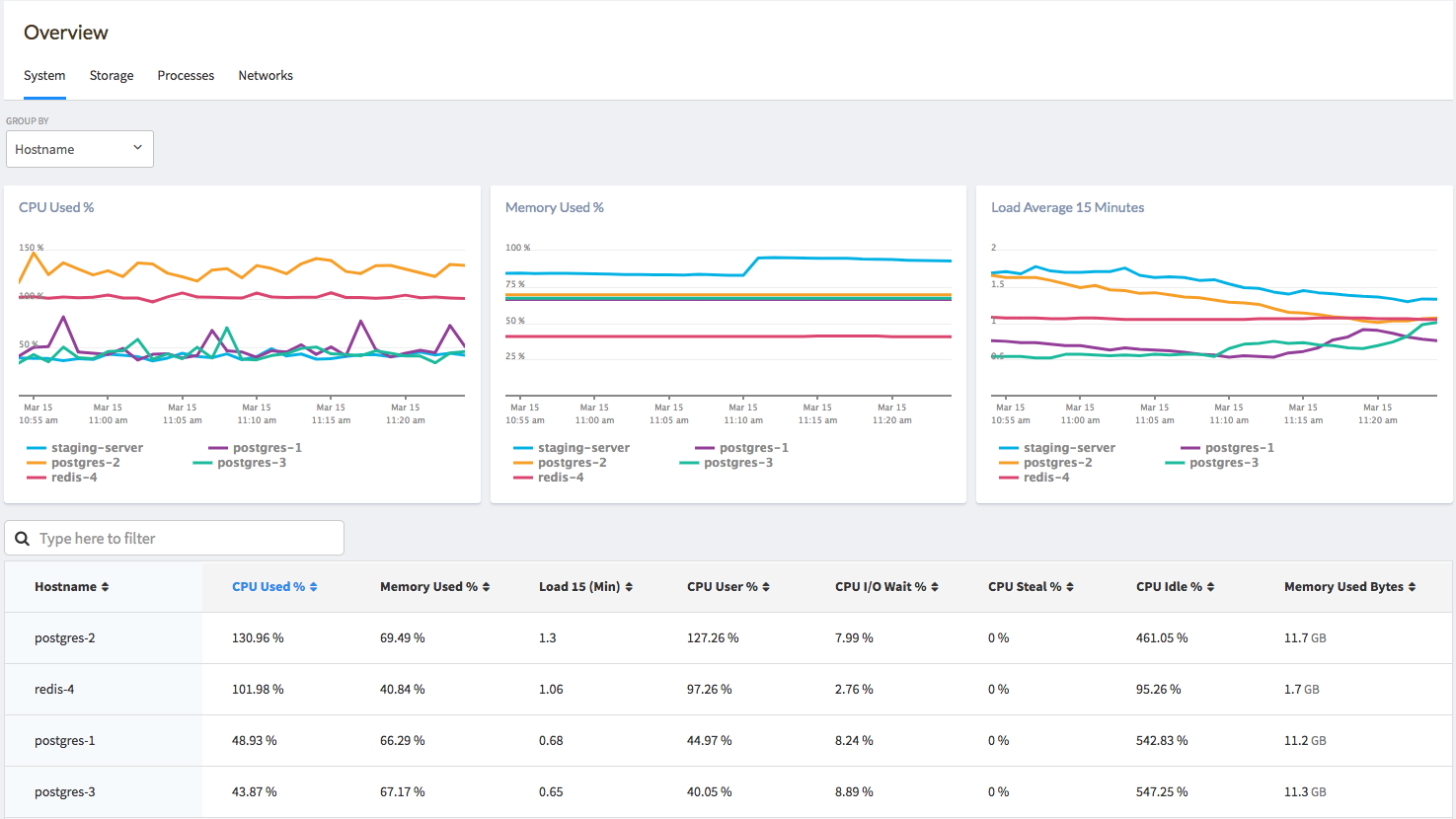Sort by Load 15 (Min) arrows
Image resolution: width=1456 pixels, height=819 pixels.
pos(629,587)
